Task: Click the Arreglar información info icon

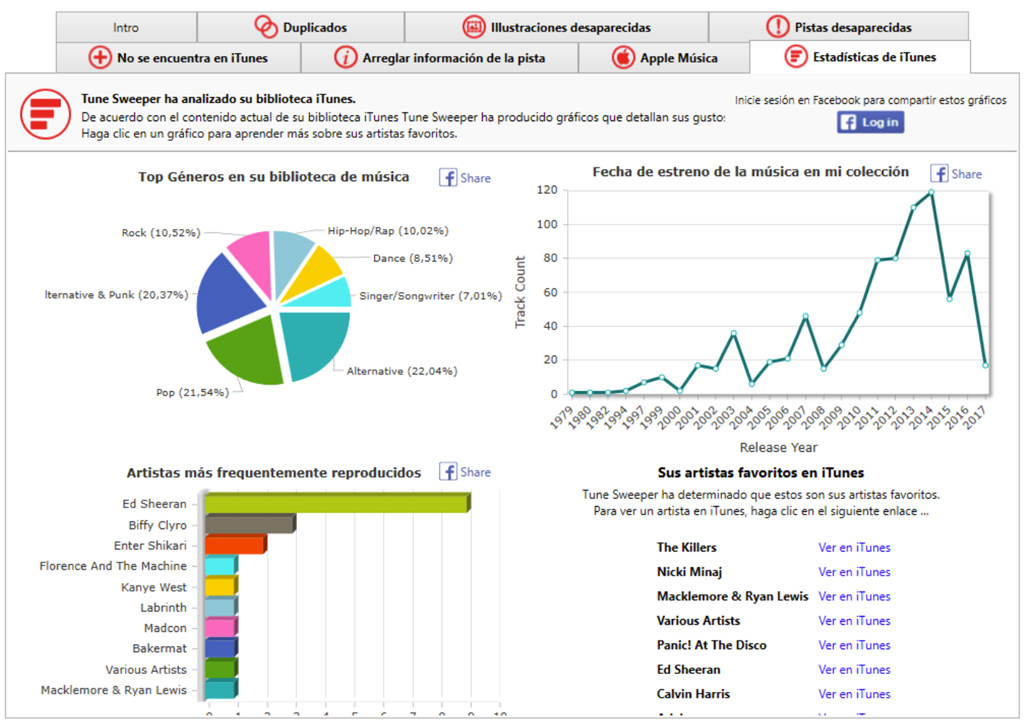Action: pyautogui.click(x=346, y=57)
